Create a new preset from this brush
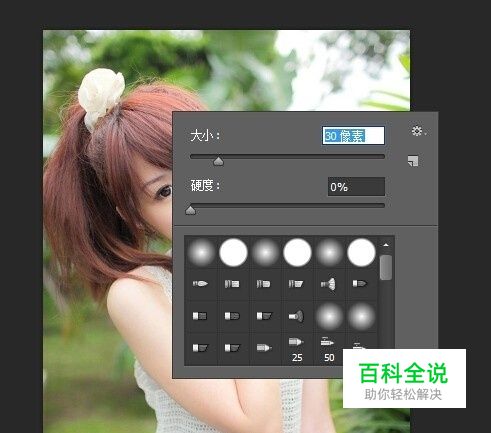Image resolution: width=491 pixels, height=433 pixels. [x=413, y=161]
